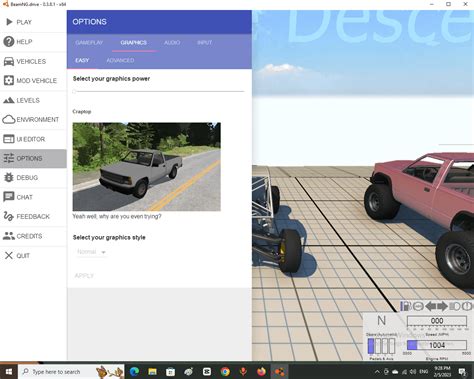Click in the Windows search box

pyautogui.click(x=71, y=371)
